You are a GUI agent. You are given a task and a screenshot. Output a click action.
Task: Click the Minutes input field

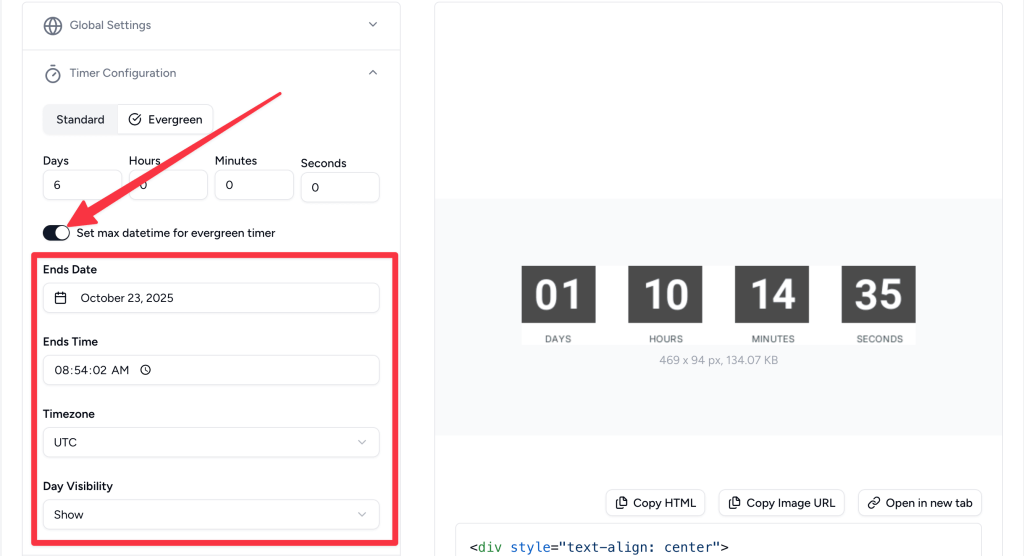[254, 185]
